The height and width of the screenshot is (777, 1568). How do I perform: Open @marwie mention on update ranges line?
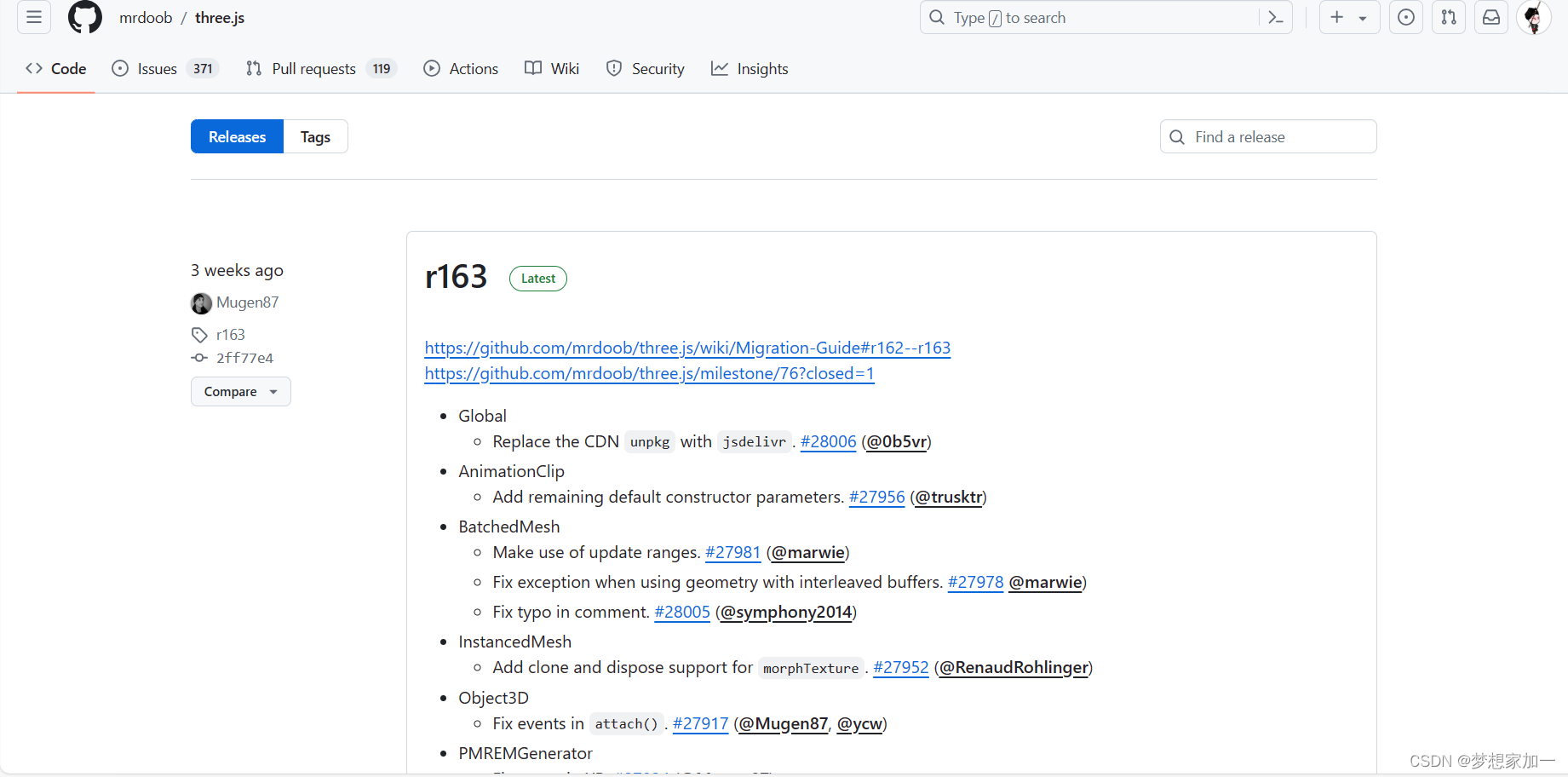pos(807,552)
